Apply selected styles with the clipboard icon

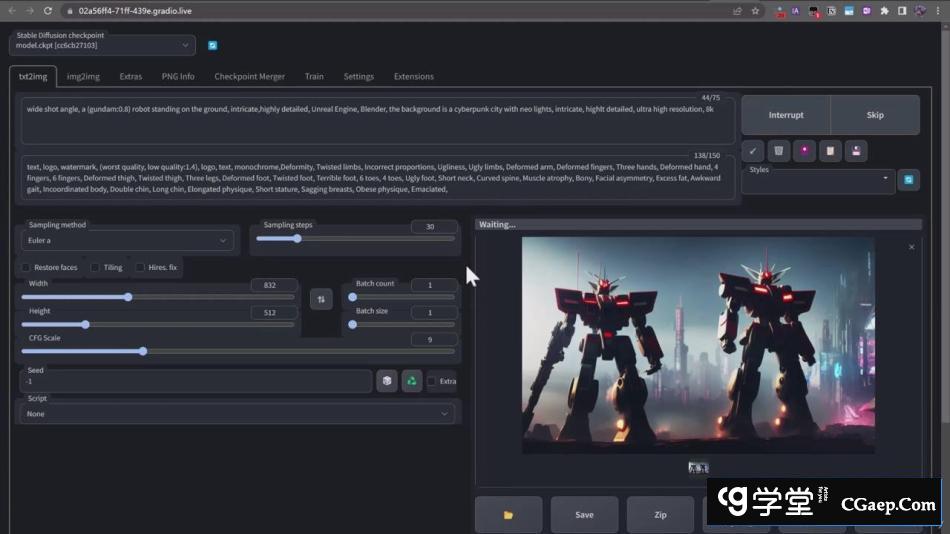click(829, 151)
